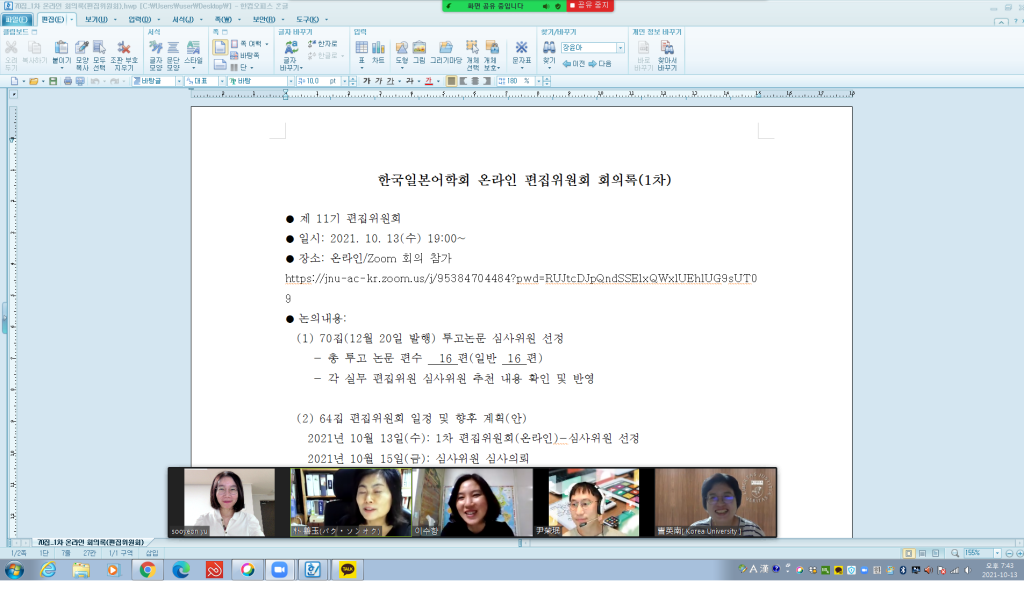Open the Insert (입력) menu
Screen dimensions: 1024x611
[x=140, y=20]
